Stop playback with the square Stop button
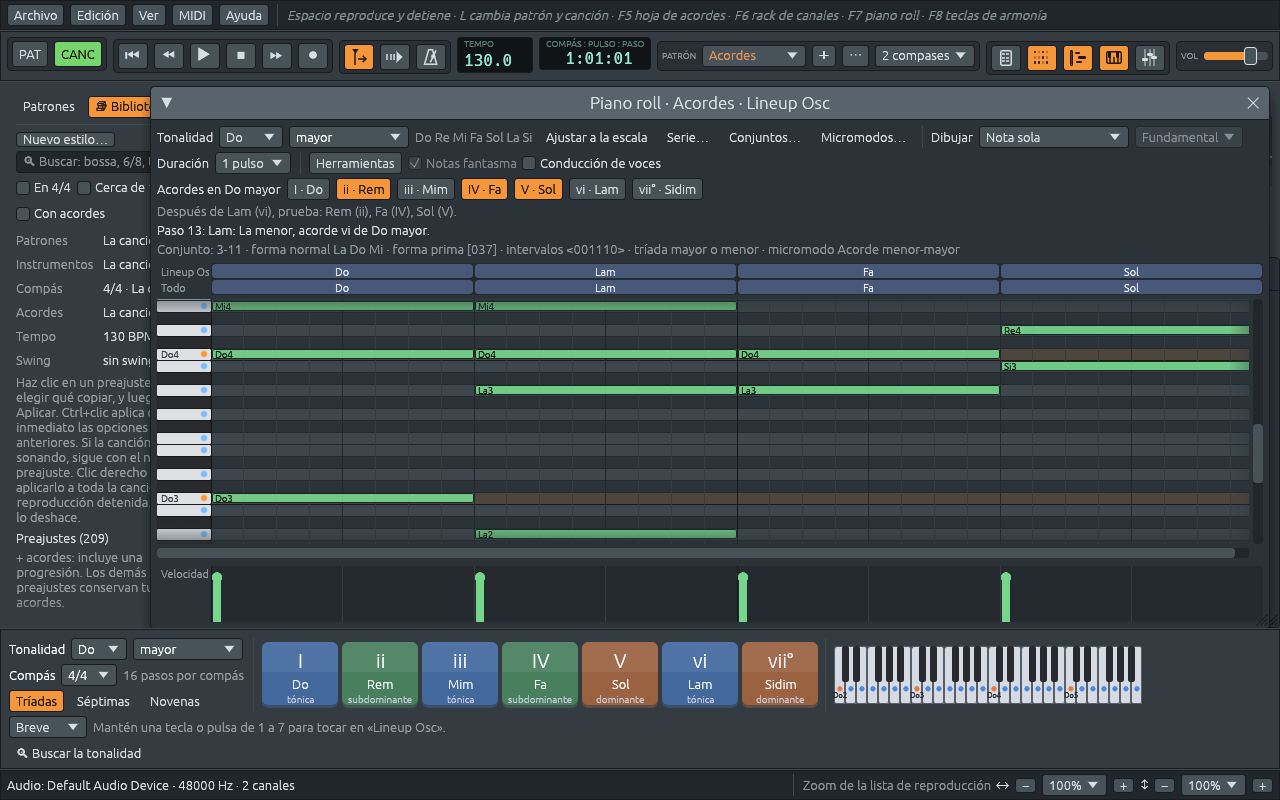The height and width of the screenshot is (800, 1280). (241, 56)
